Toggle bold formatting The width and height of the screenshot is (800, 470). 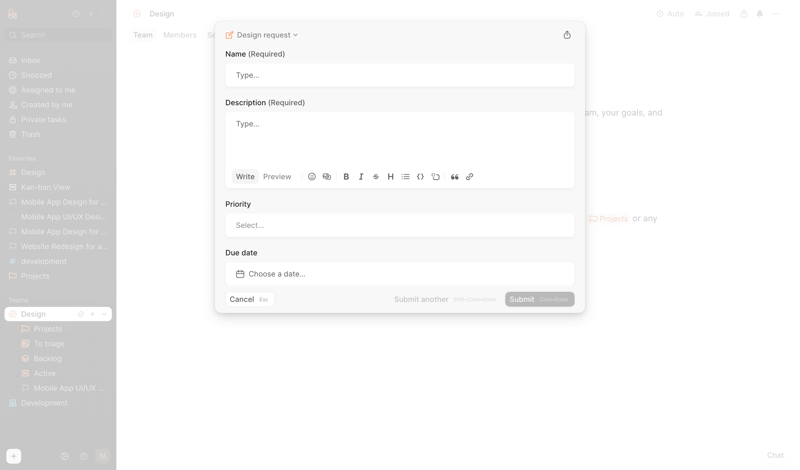point(346,177)
